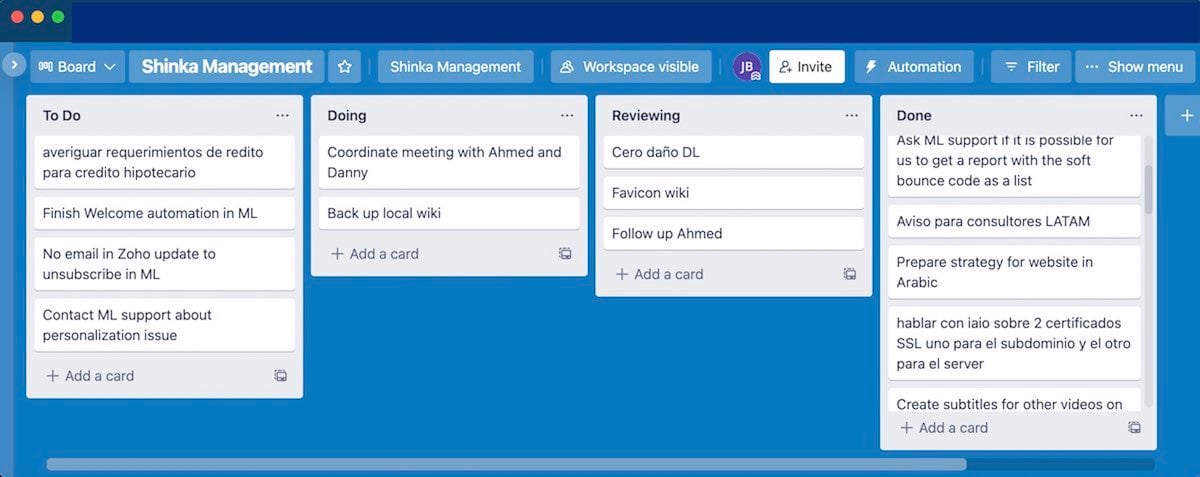Open hablar con iaio SSL certificados card
This screenshot has width=1200, height=477.
(x=1014, y=343)
